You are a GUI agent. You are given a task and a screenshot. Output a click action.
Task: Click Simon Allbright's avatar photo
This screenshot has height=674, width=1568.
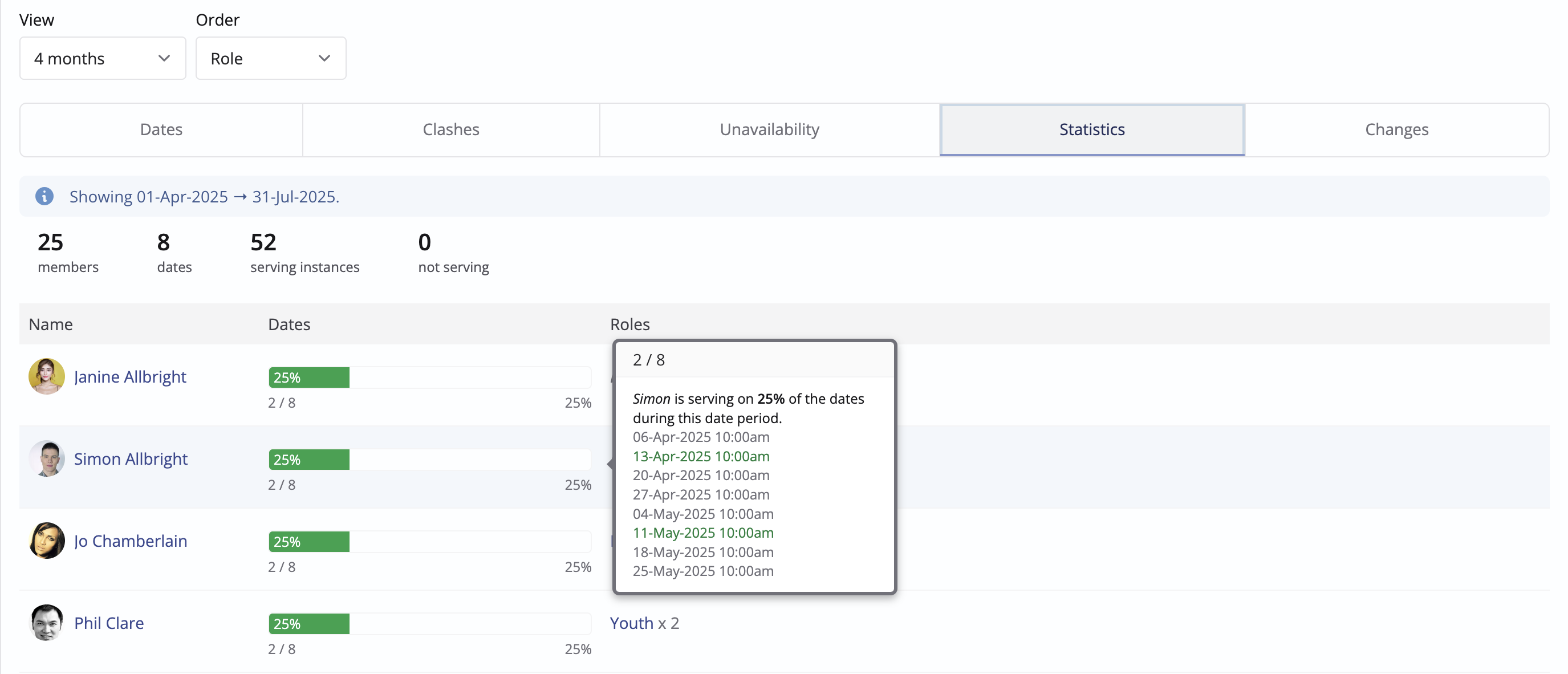click(46, 458)
